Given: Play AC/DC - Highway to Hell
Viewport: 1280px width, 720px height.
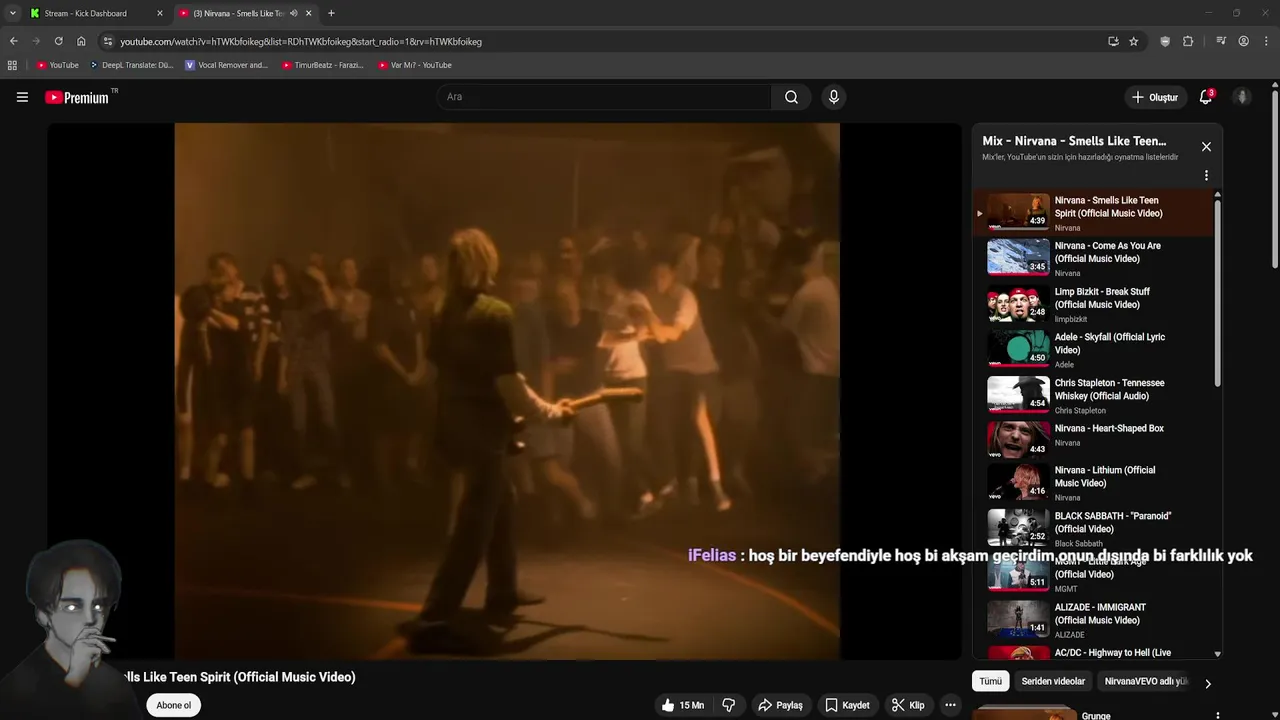Looking at the screenshot, I should click(1093, 653).
